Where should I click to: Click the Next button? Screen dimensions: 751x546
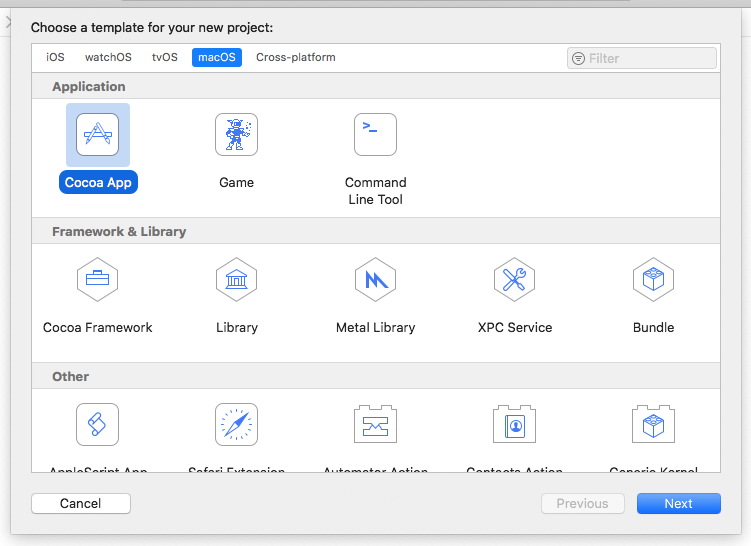coord(679,503)
